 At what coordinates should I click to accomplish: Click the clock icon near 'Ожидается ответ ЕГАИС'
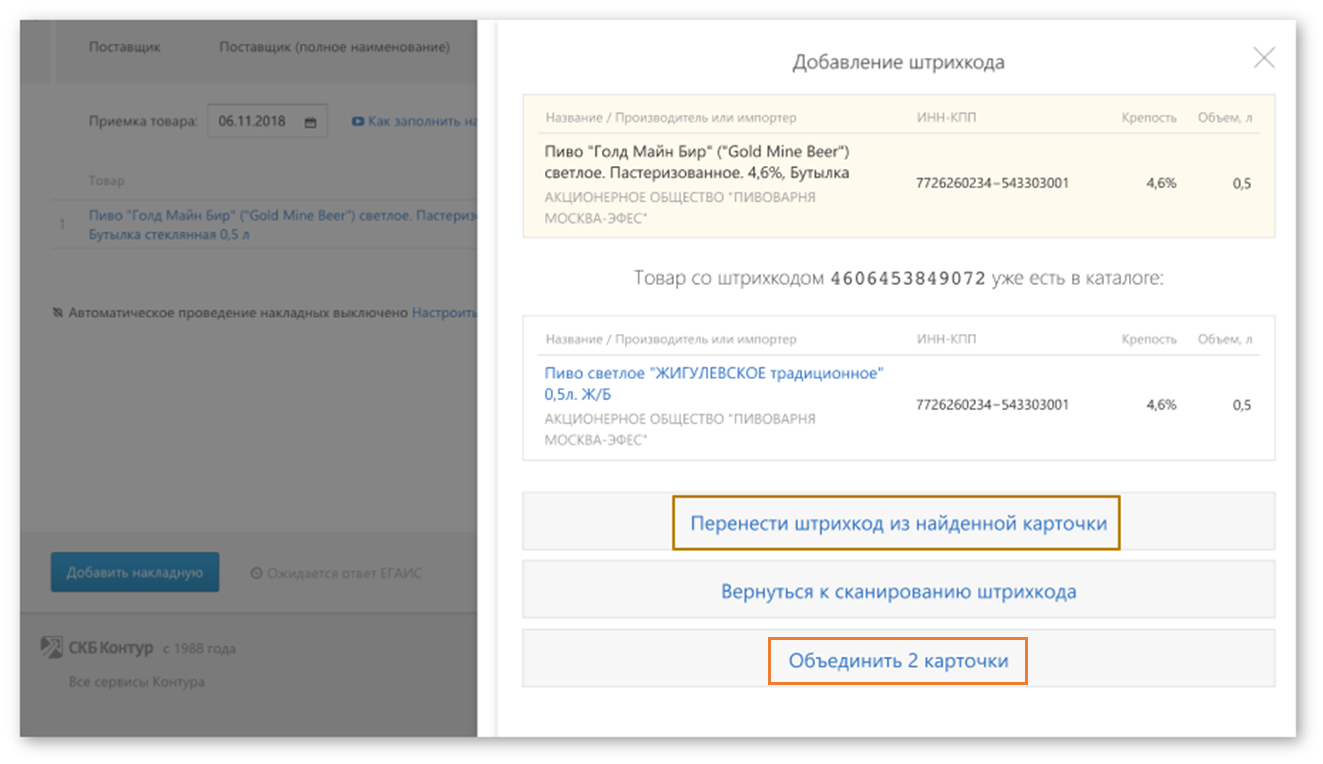click(256, 573)
